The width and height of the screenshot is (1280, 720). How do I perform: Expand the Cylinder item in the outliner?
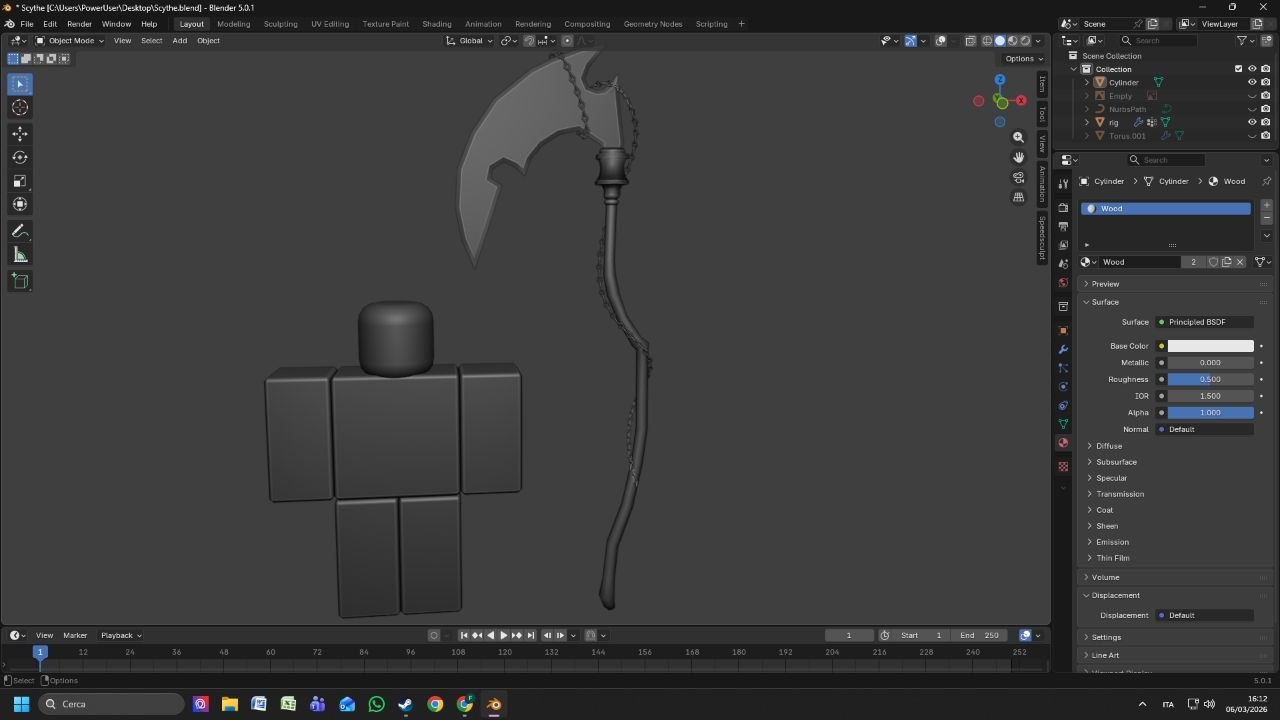click(x=1086, y=82)
